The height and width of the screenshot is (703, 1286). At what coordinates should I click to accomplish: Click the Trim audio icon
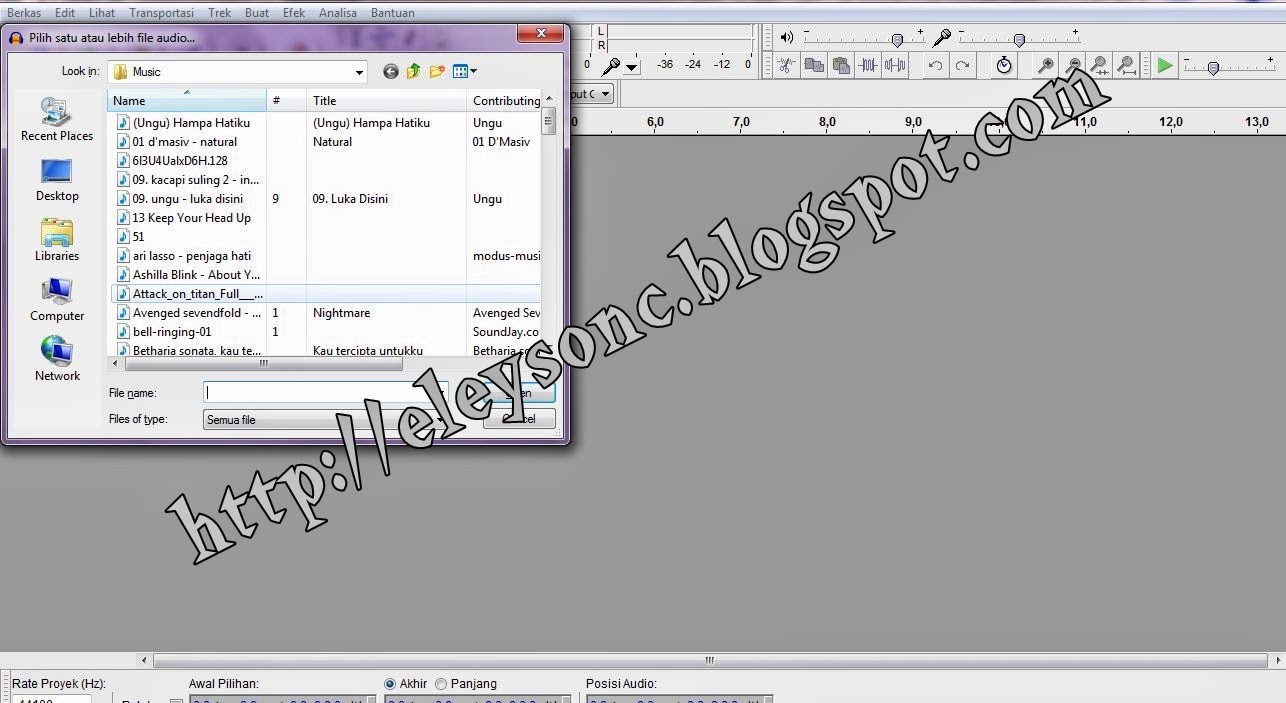click(868, 65)
